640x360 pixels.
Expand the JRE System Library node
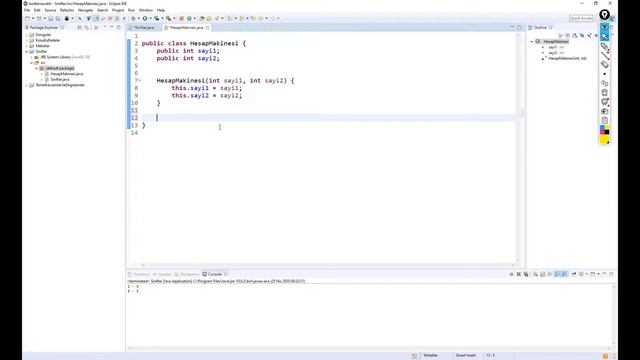[32, 57]
